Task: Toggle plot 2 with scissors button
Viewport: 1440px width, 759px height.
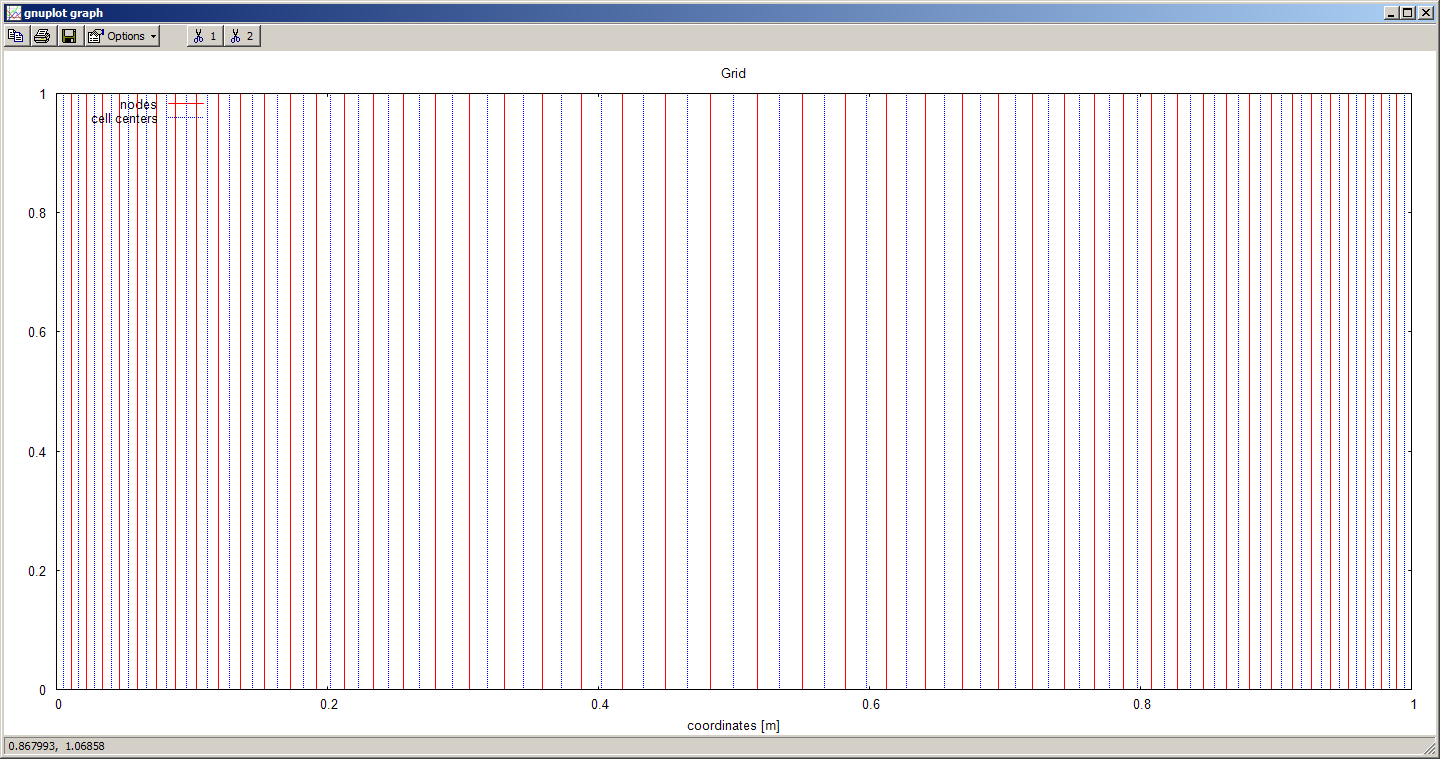Action: 241,36
